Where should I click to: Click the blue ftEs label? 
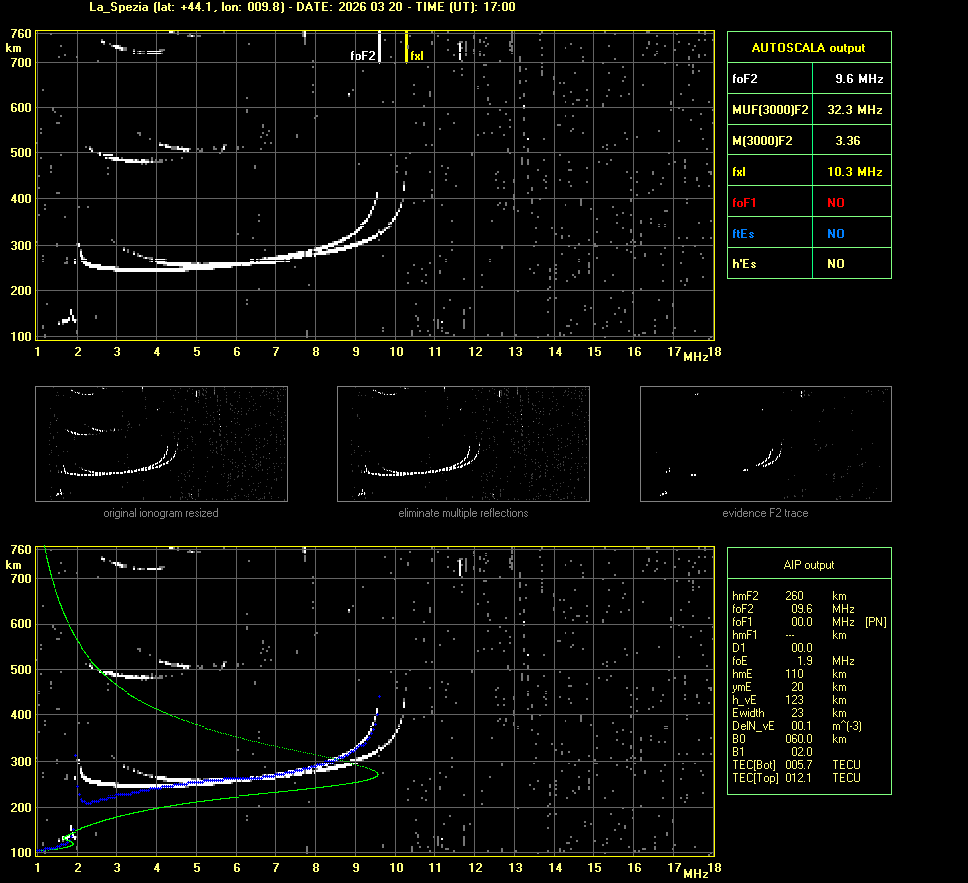745,233
